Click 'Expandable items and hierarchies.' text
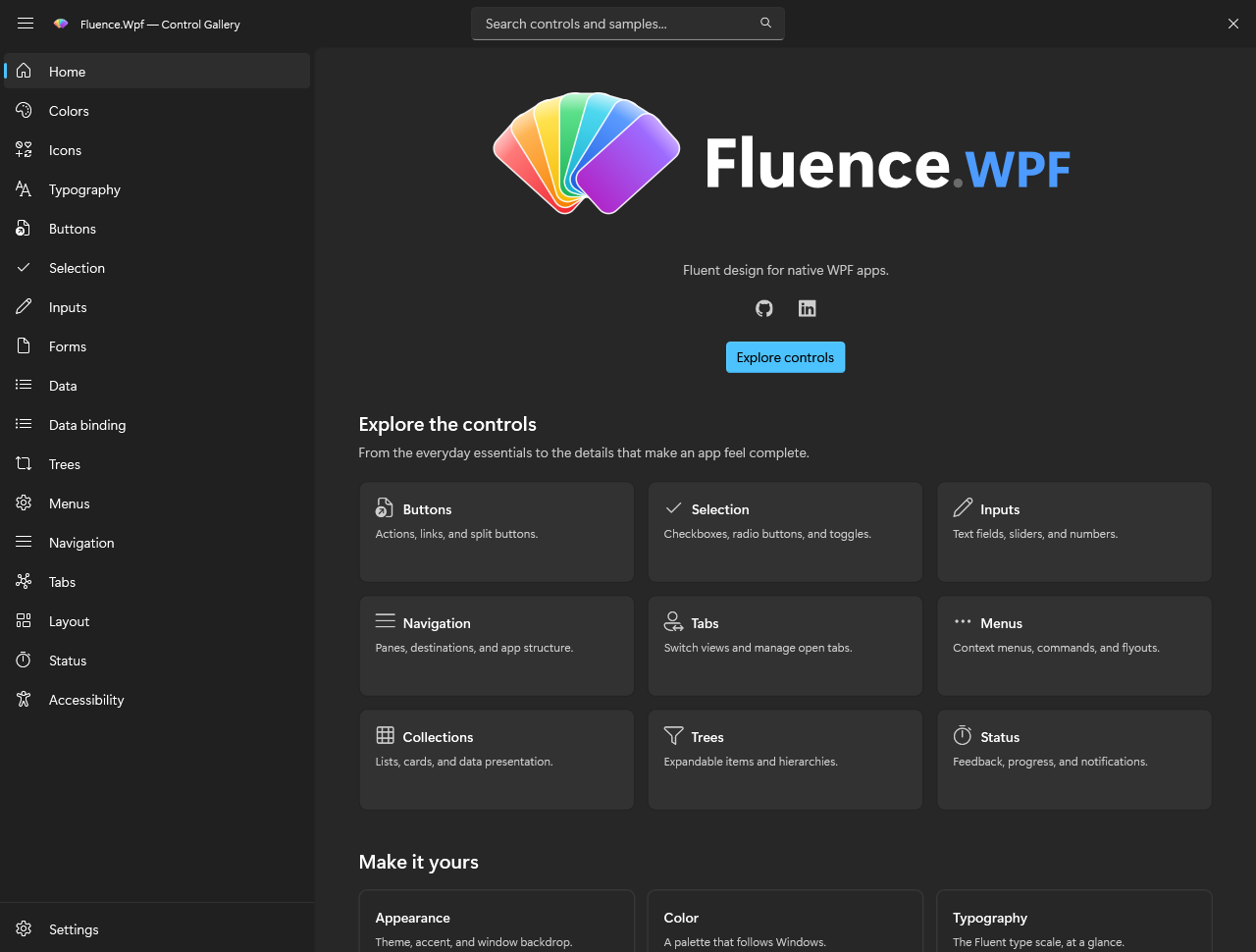The image size is (1256, 952). click(751, 762)
